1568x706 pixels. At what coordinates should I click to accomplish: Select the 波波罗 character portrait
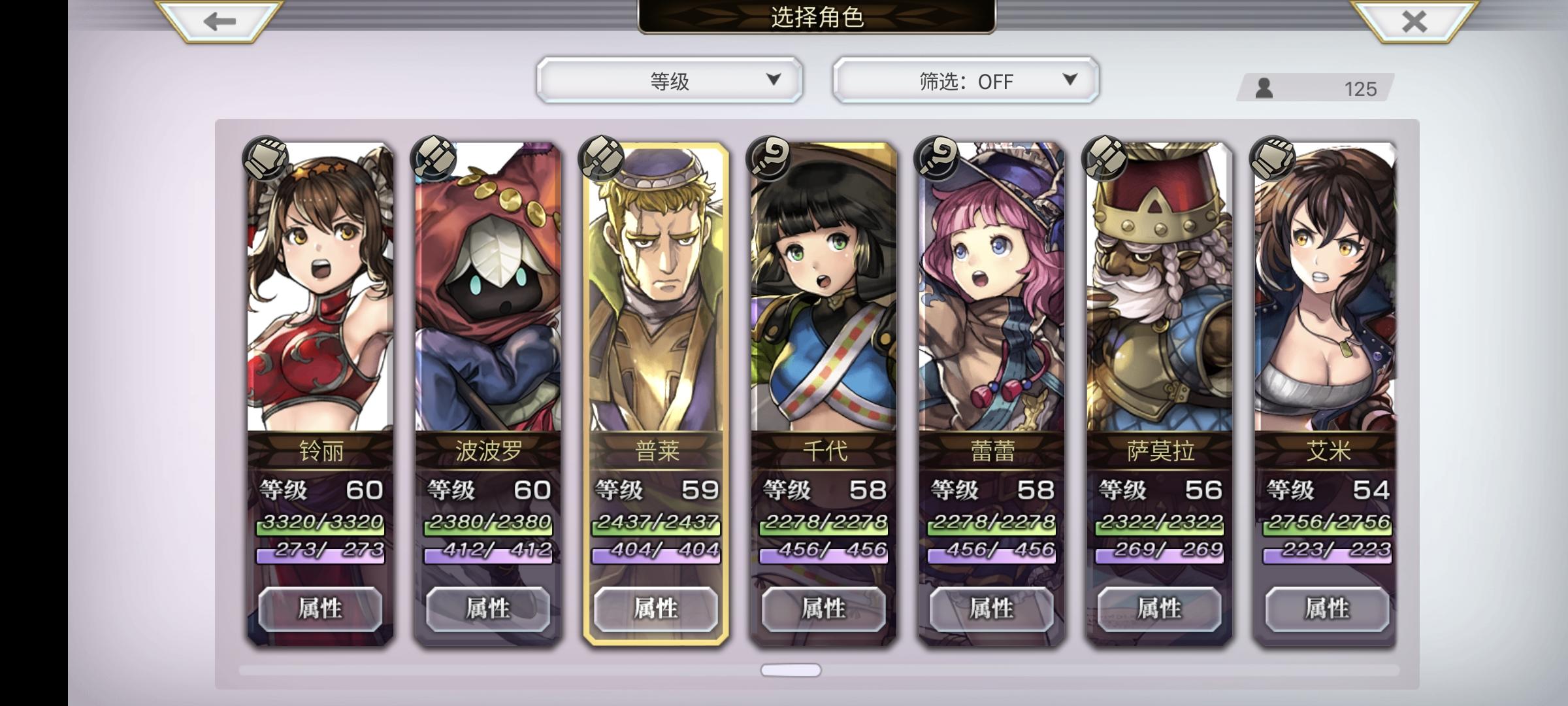(488, 286)
